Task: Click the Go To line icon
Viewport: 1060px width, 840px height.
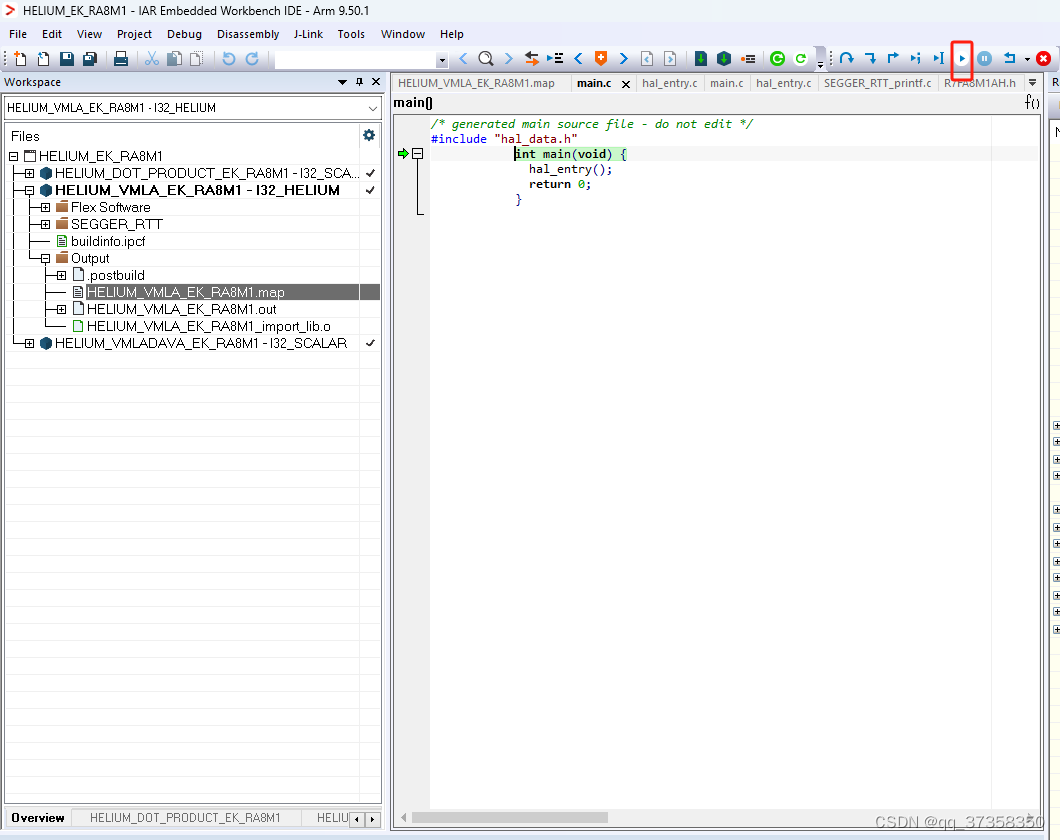Action: coord(555,59)
